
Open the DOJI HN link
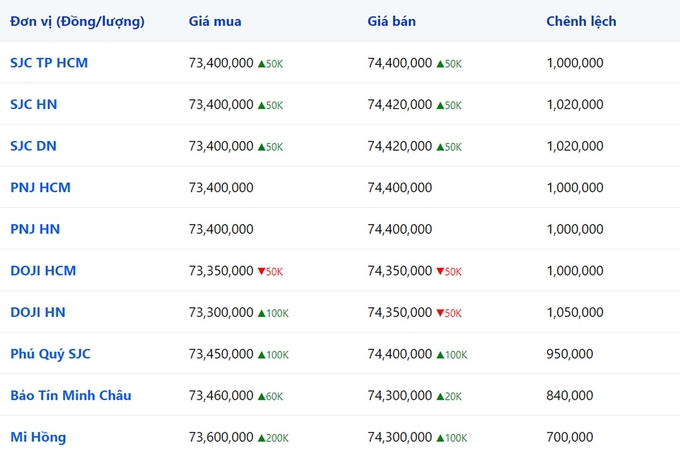tap(38, 312)
